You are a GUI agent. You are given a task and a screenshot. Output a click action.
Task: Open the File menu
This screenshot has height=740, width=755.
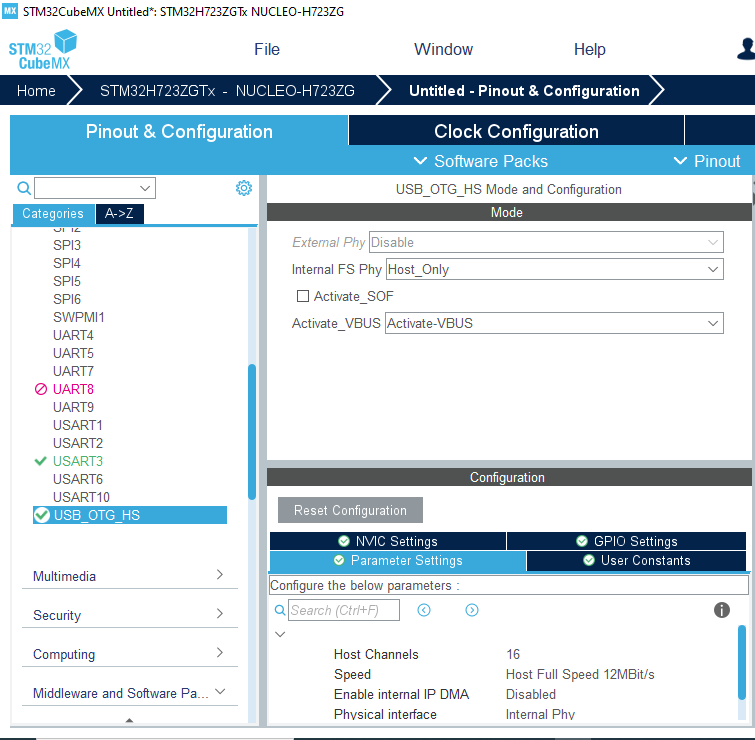click(267, 49)
